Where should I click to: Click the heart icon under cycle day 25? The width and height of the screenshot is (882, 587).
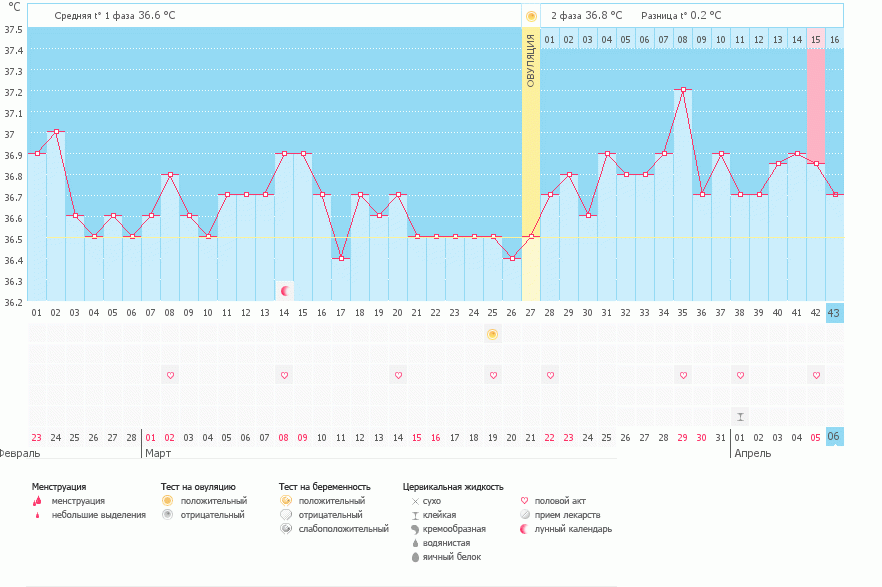coord(493,375)
